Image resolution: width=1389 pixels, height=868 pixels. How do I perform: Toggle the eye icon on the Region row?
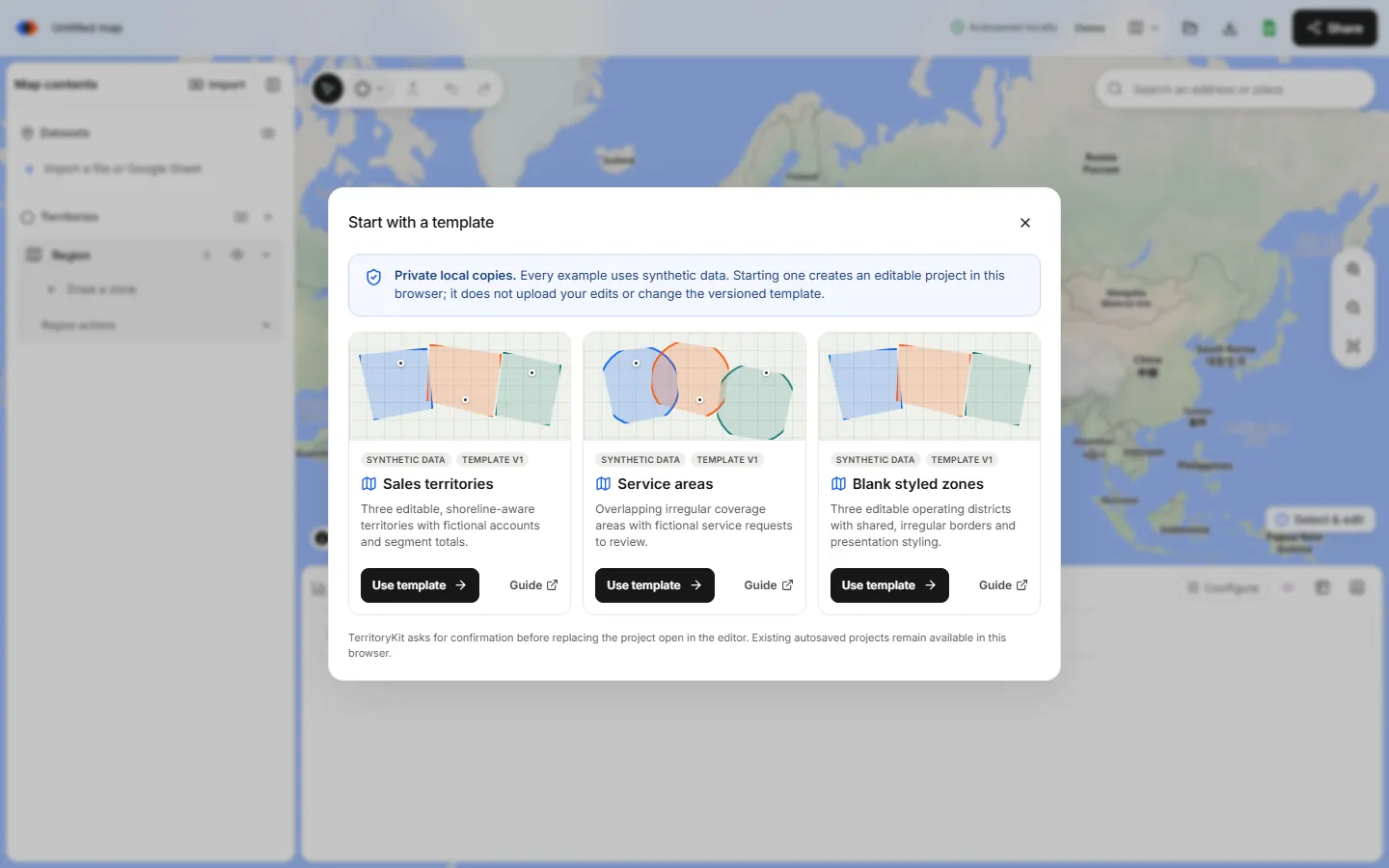tap(237, 255)
